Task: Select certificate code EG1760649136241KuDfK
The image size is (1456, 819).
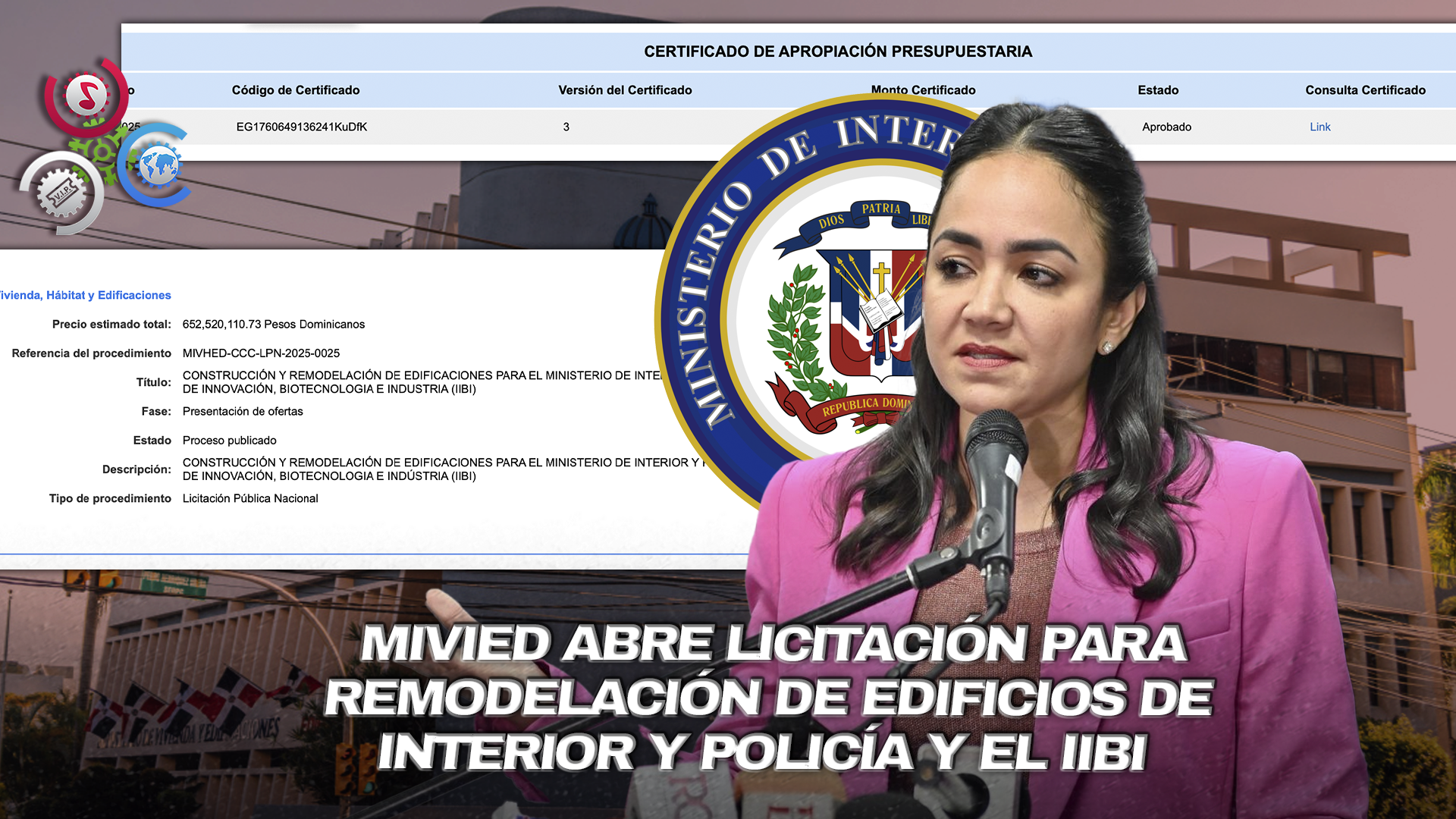Action: (x=302, y=127)
